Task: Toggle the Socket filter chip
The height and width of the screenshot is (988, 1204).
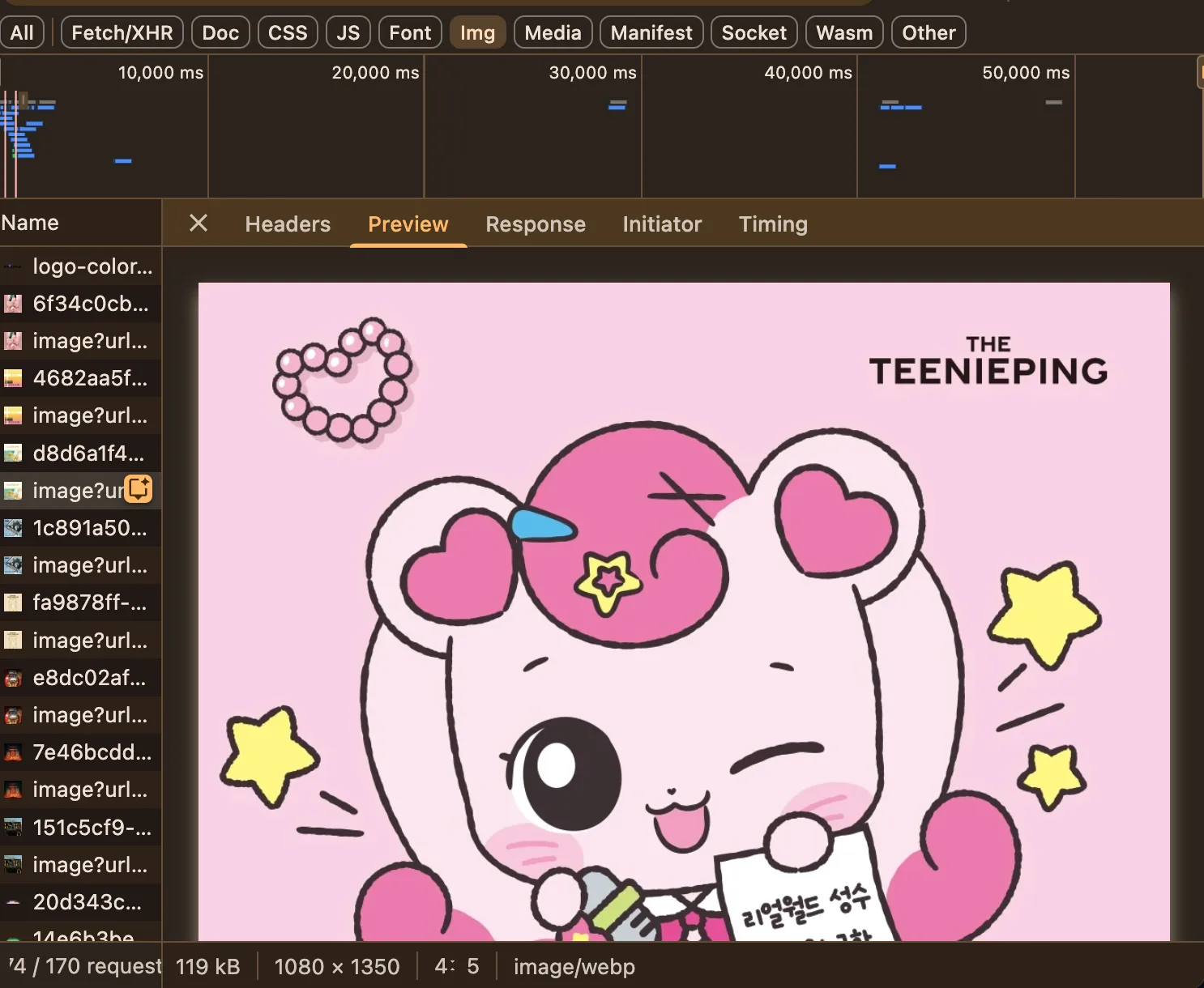Action: 754,32
